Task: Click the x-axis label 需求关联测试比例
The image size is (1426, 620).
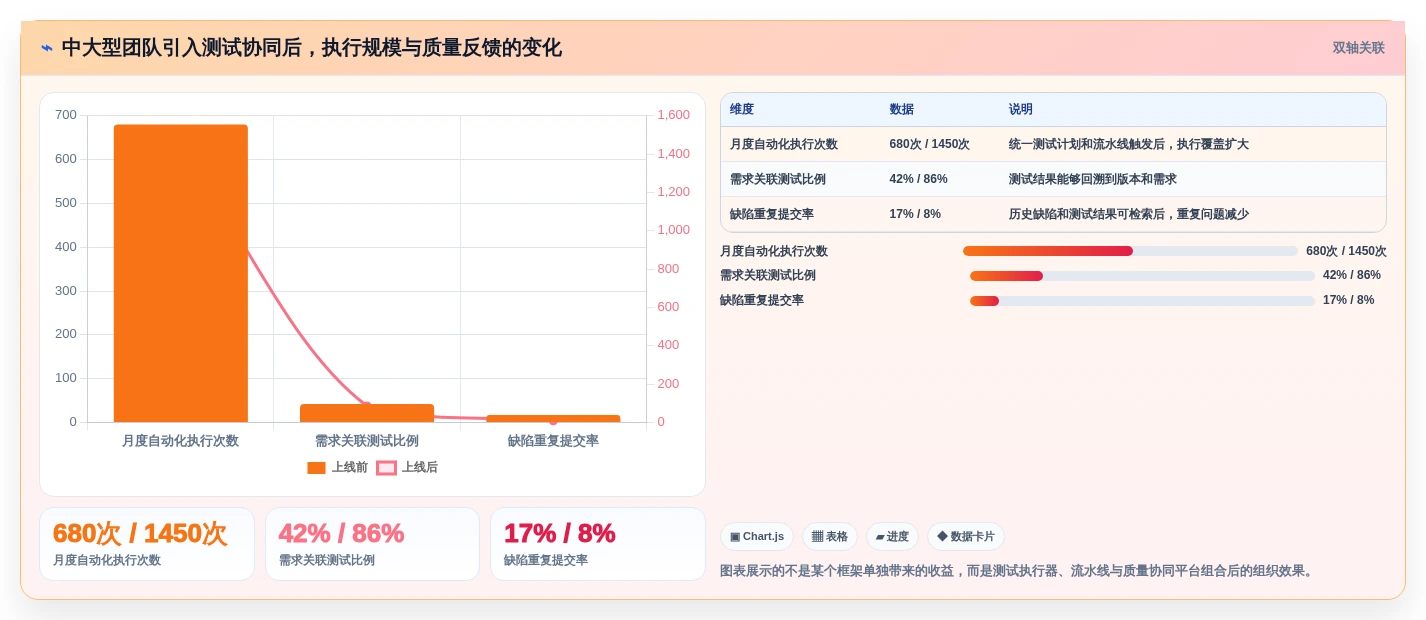Action: [x=367, y=441]
